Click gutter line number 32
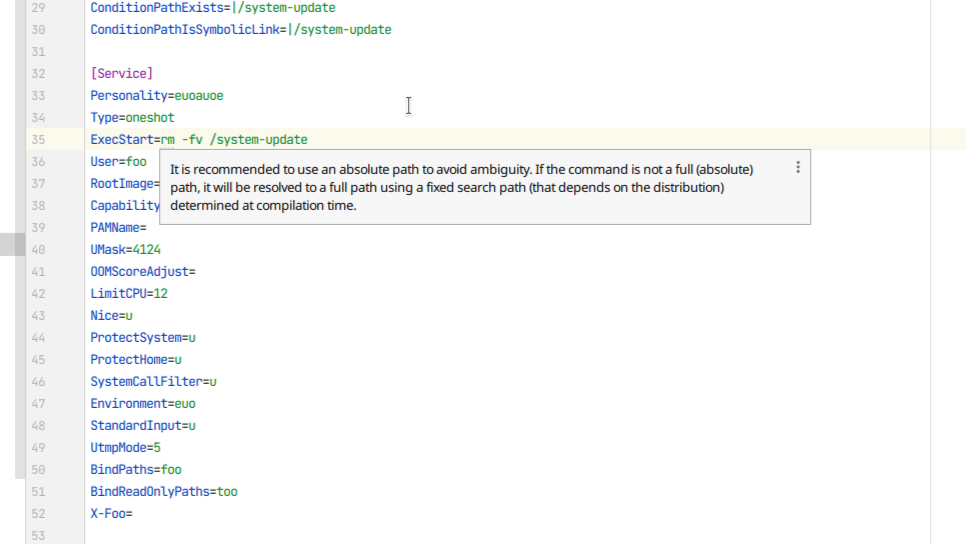The image size is (966, 544). [38, 73]
